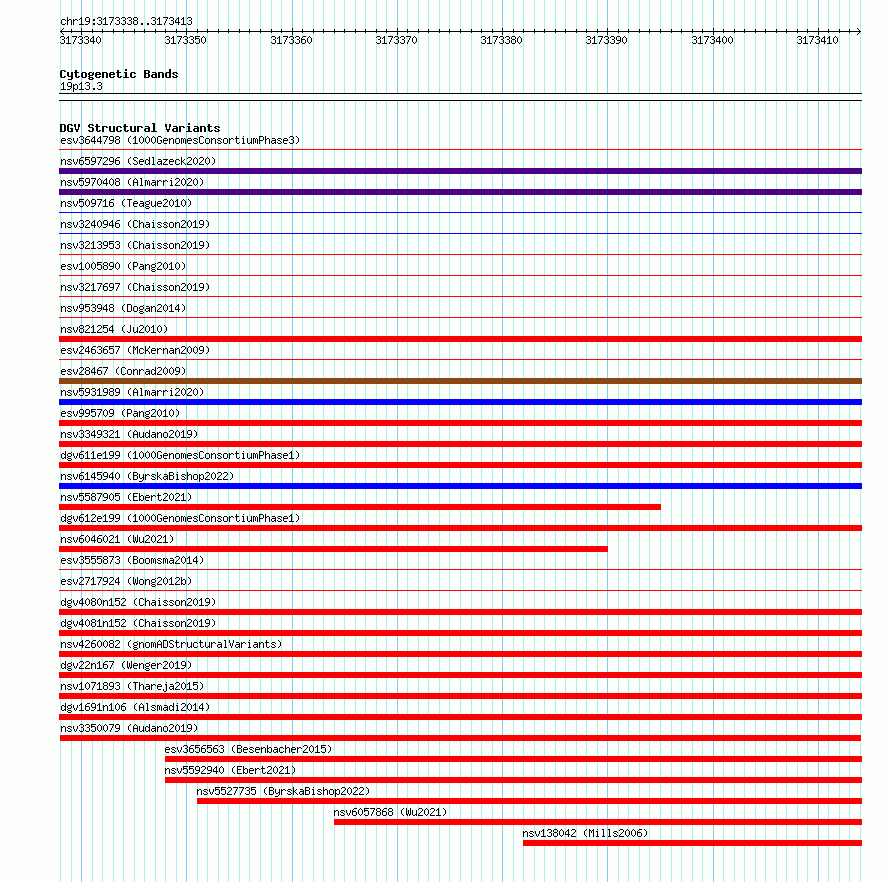Open esv2463657 (McKernan2009) variant
This screenshot has width=890, height=882.
coord(135,350)
